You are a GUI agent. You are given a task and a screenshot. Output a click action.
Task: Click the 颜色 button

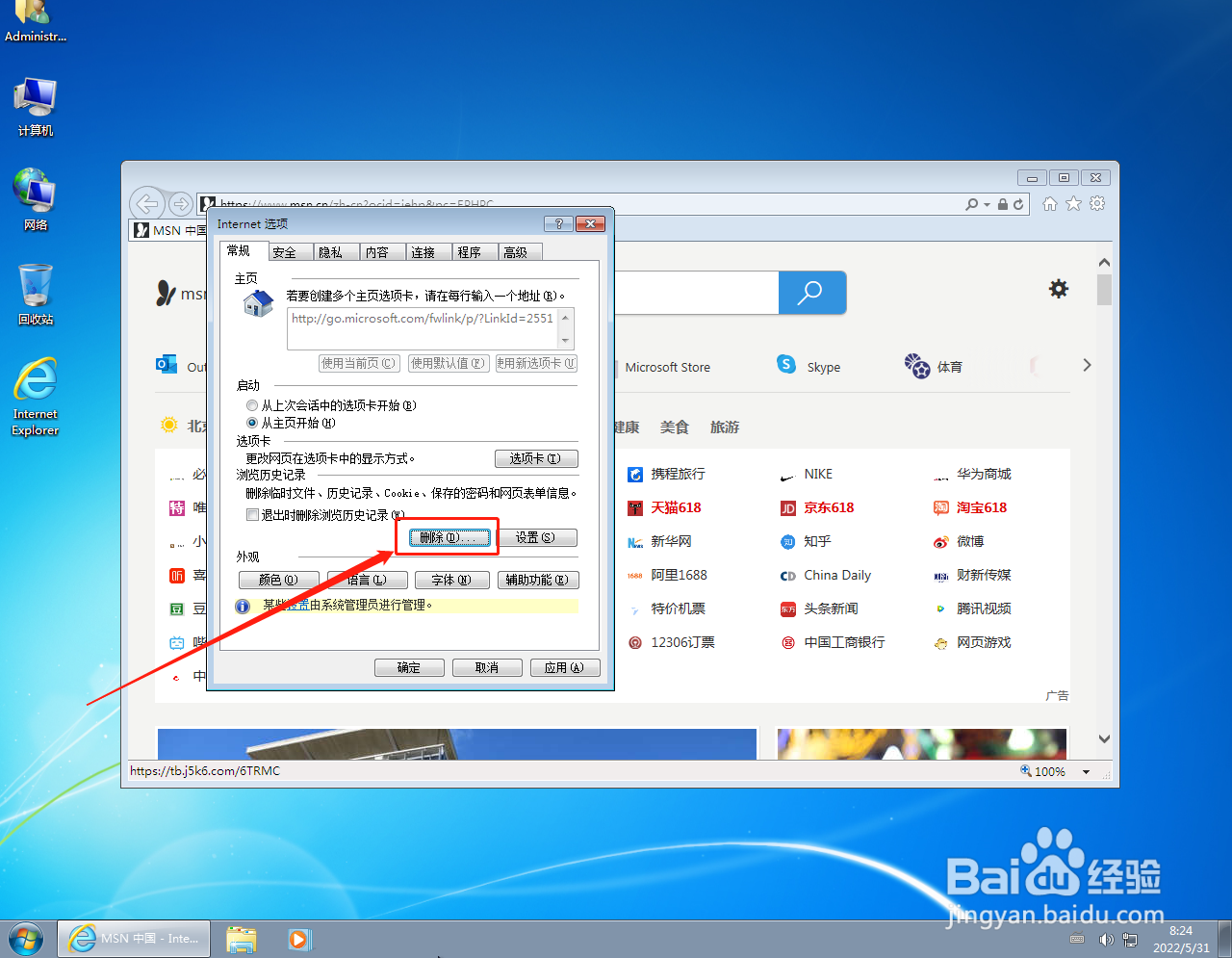point(279,580)
